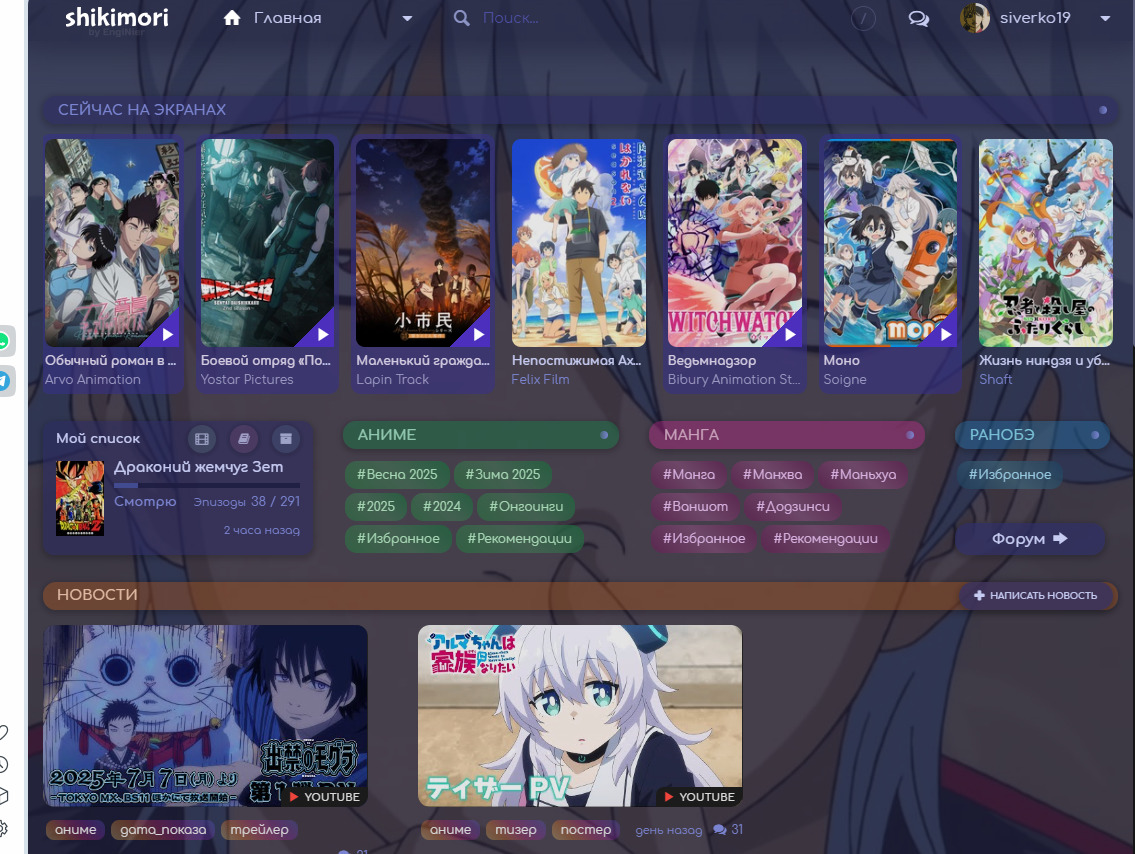Click the comments icon showing 31
Viewport: 1135px width, 854px height.
click(720, 830)
